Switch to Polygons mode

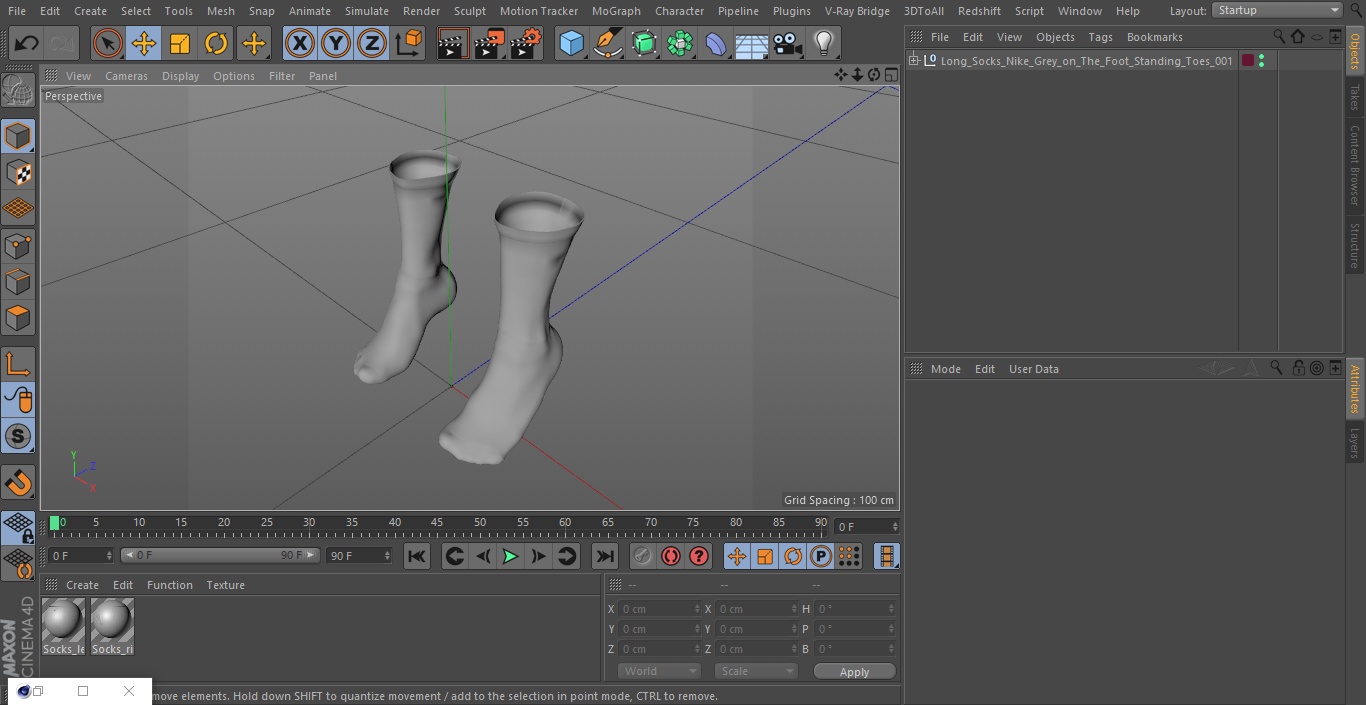click(x=18, y=318)
